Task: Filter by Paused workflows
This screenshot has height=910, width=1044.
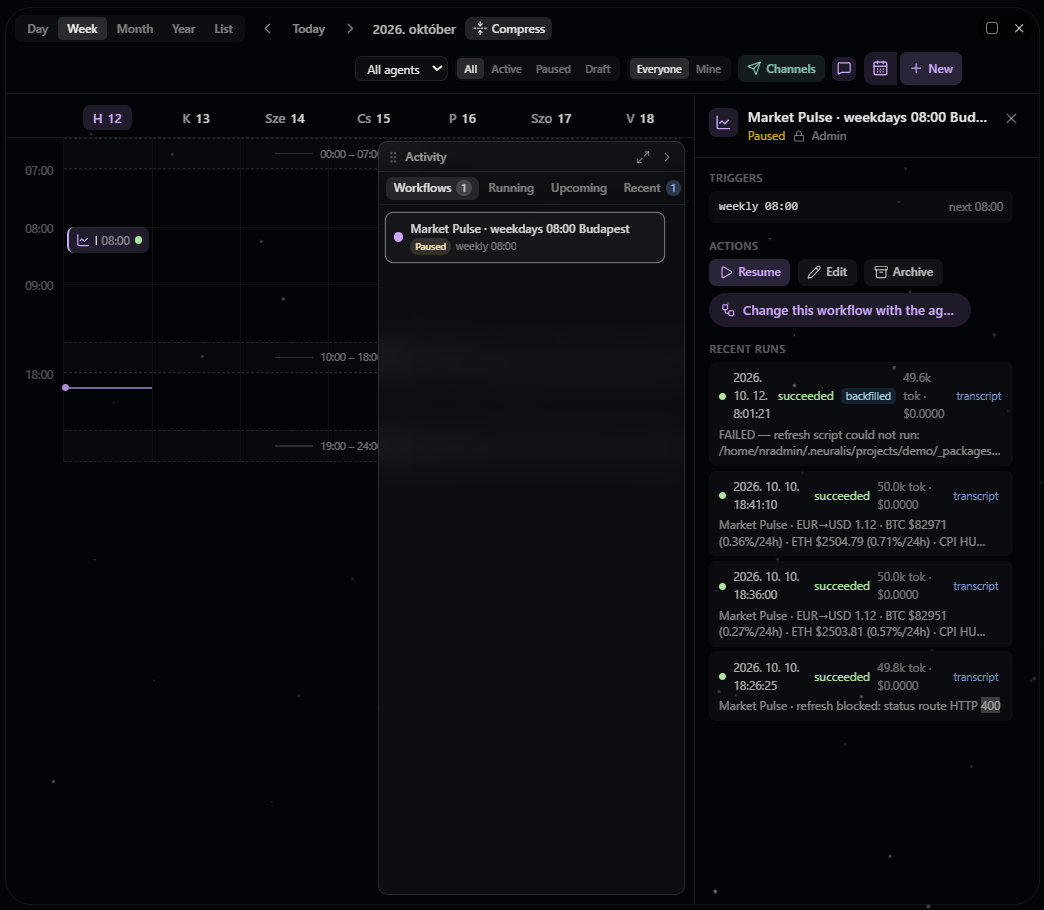Action: [553, 69]
